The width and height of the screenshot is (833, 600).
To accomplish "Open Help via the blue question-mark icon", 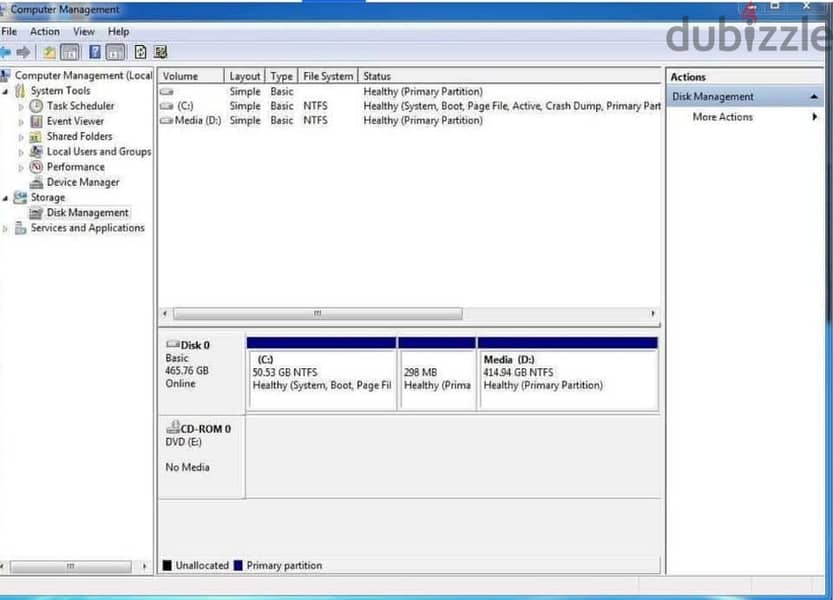I will [x=95, y=52].
